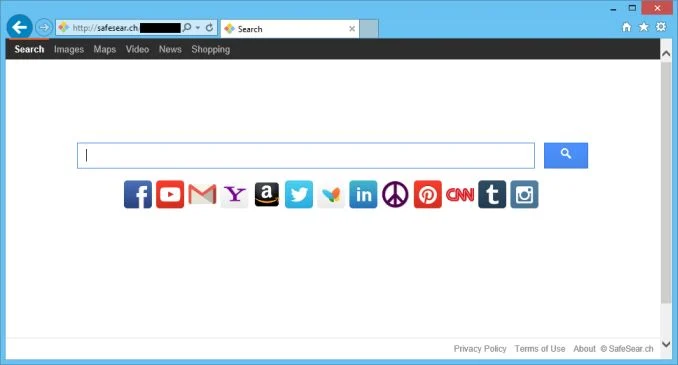Refresh the page with the reload icon
Screen dimensions: 678x365
pos(210,28)
